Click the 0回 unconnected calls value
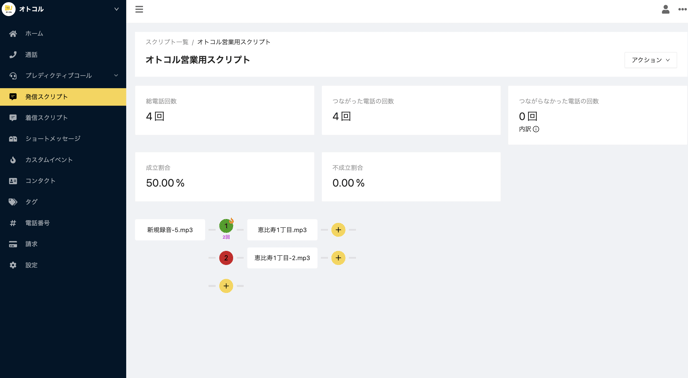Screen dimensions: 688x378 528,116
